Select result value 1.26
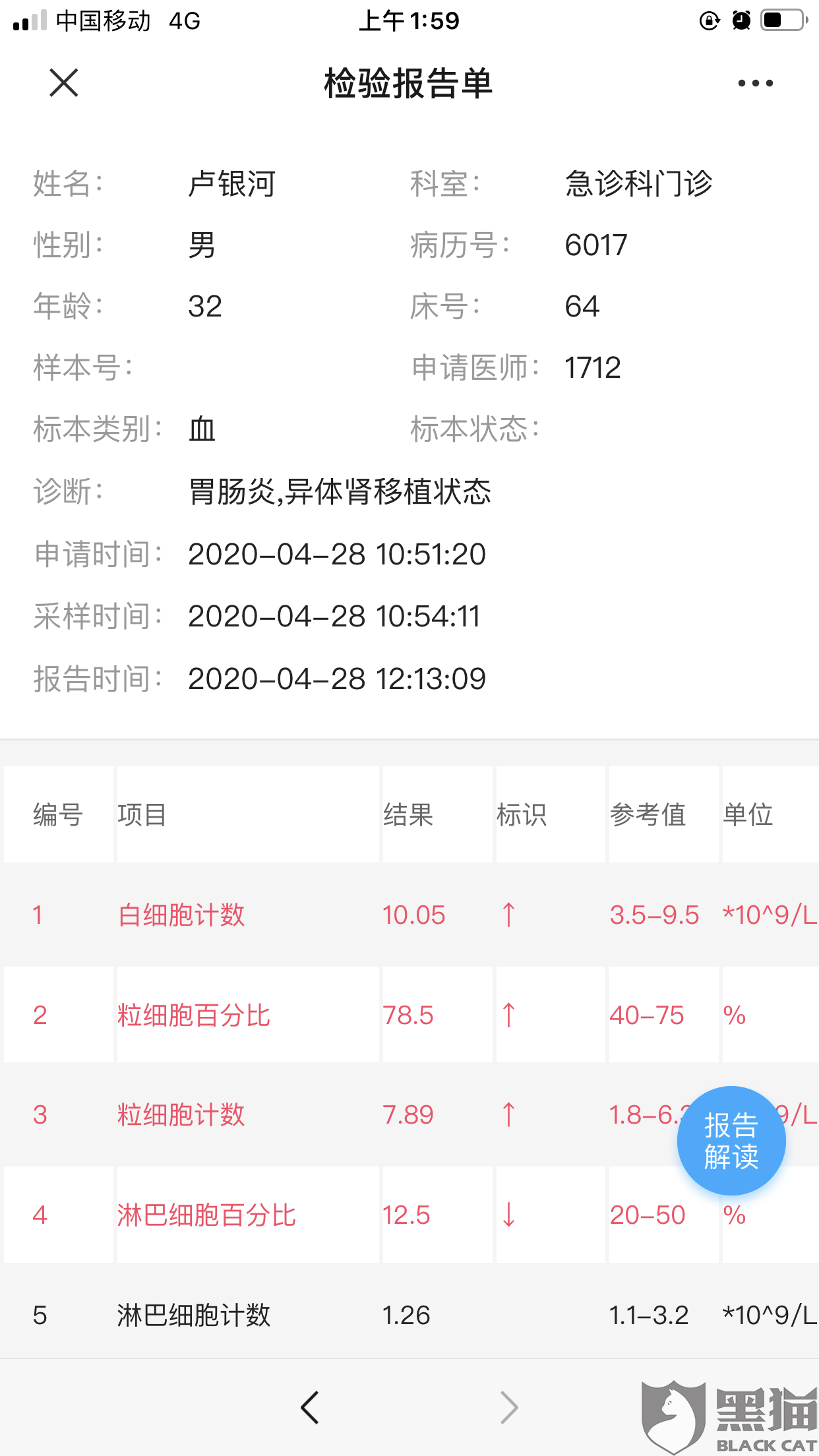 [406, 1316]
